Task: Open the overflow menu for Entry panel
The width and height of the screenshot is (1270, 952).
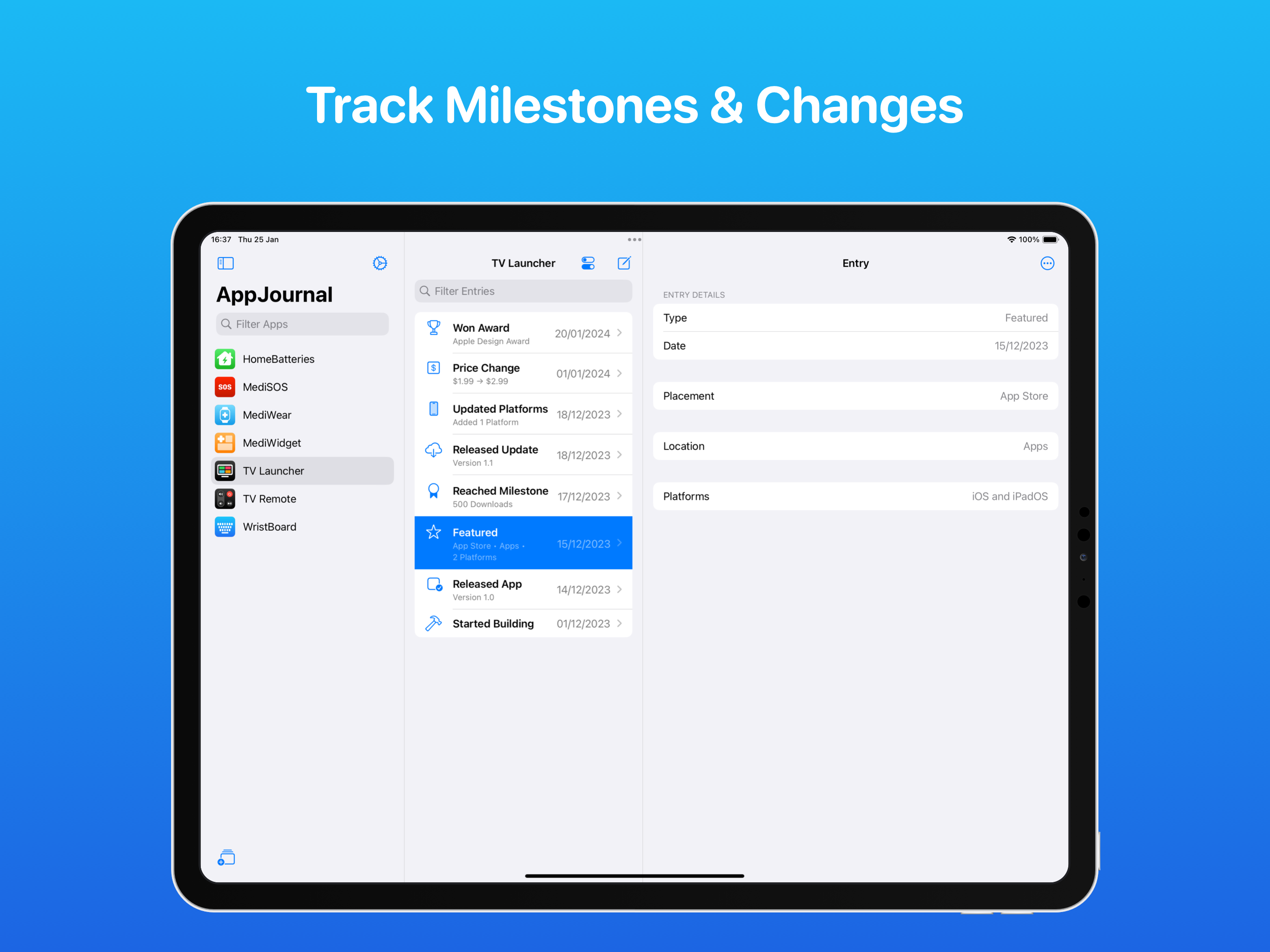Action: [x=1047, y=263]
